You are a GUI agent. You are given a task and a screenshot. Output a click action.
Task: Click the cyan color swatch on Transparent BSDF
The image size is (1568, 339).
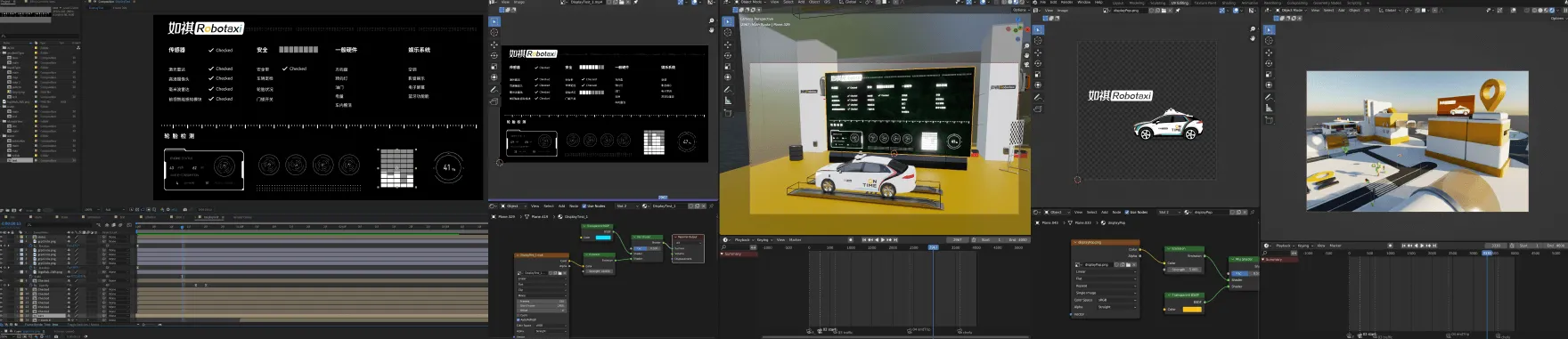coord(603,238)
